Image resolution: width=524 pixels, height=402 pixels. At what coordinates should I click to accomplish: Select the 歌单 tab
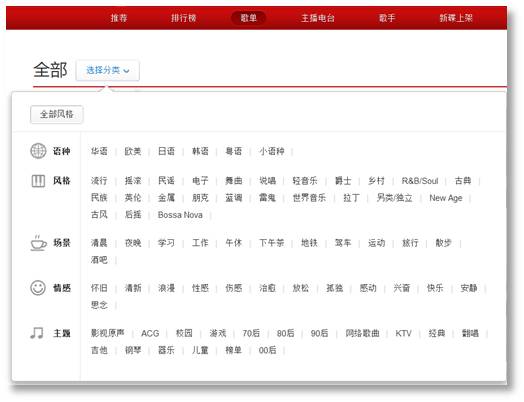(x=249, y=18)
